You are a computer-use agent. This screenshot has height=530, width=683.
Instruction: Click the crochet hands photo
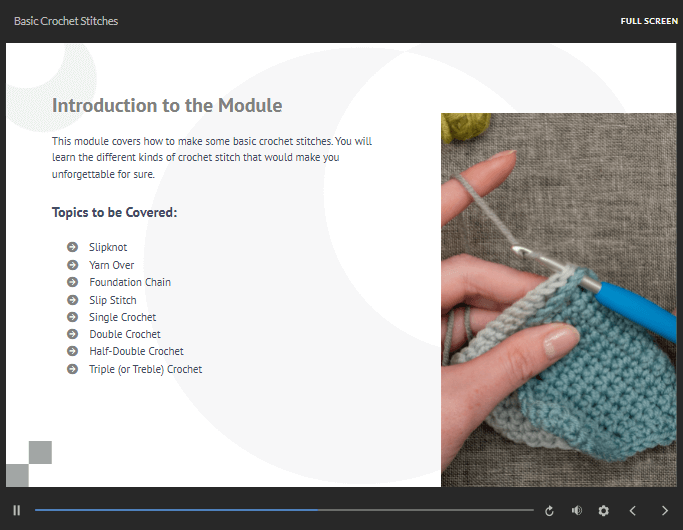pos(558,300)
